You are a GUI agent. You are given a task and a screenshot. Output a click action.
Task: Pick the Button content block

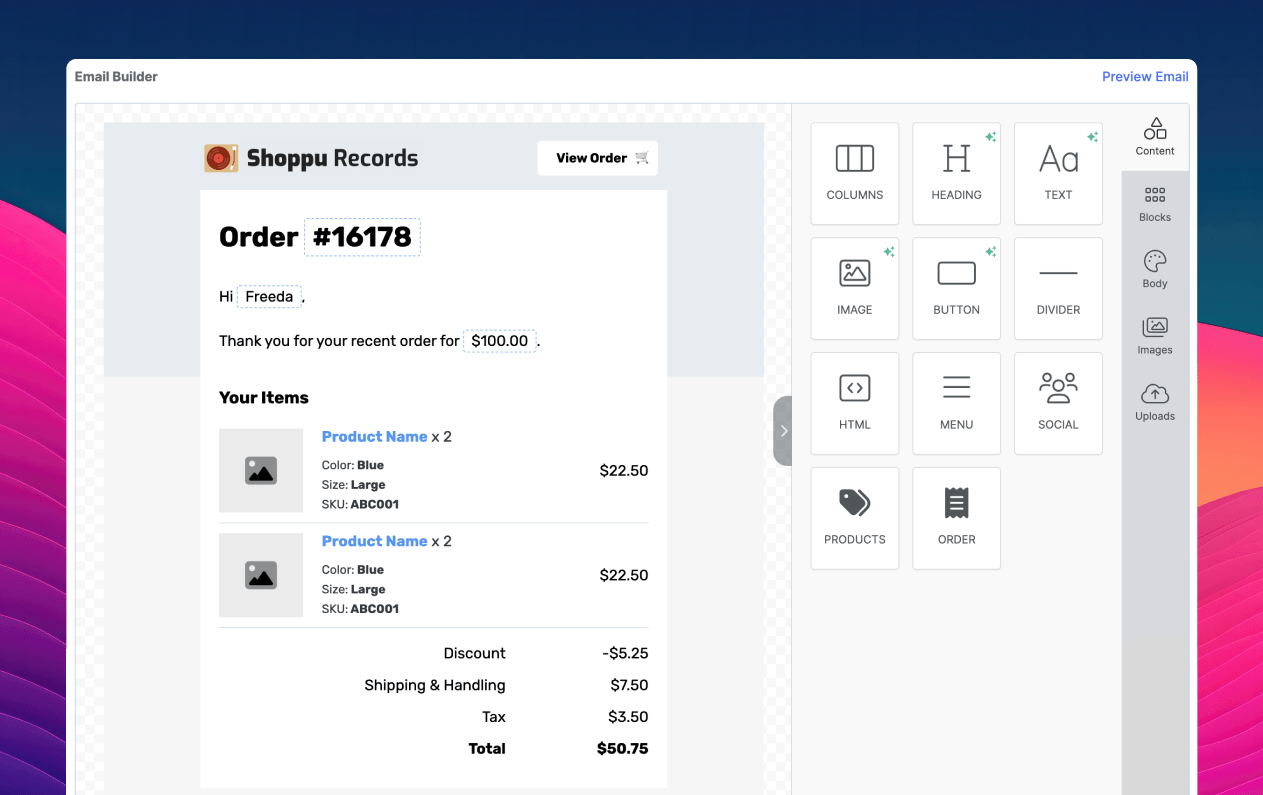[956, 288]
